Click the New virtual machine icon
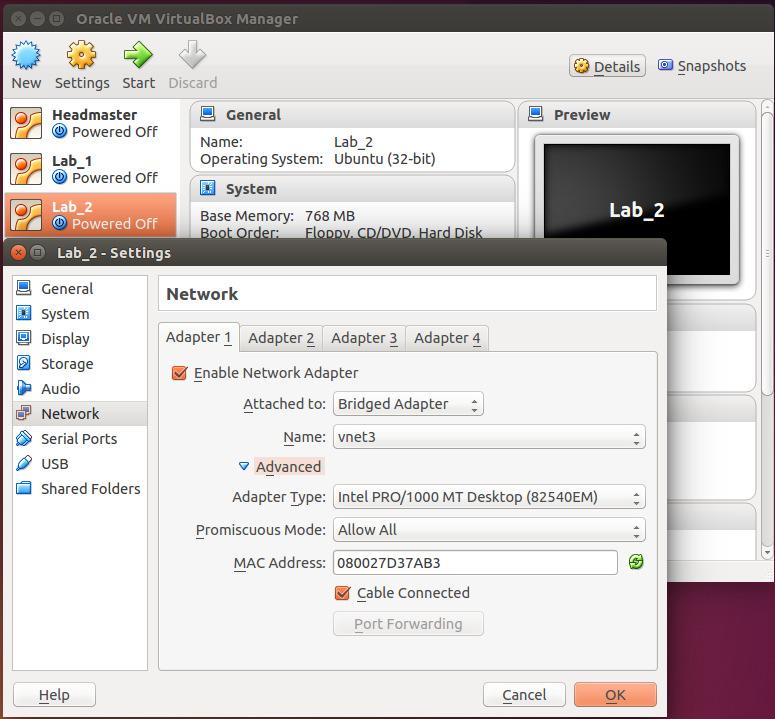Image resolution: width=775 pixels, height=719 pixels. 26,55
